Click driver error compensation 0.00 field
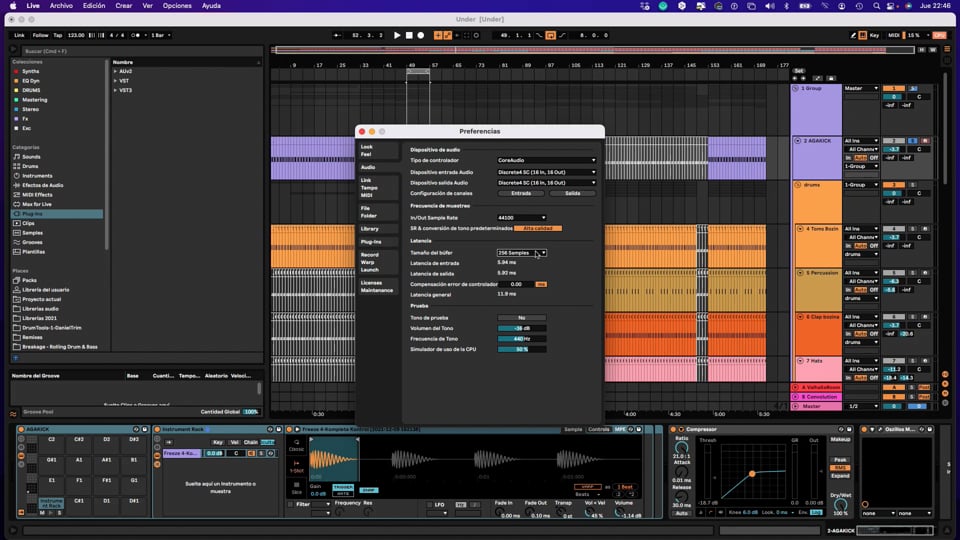The width and height of the screenshot is (960, 540). coord(516,284)
